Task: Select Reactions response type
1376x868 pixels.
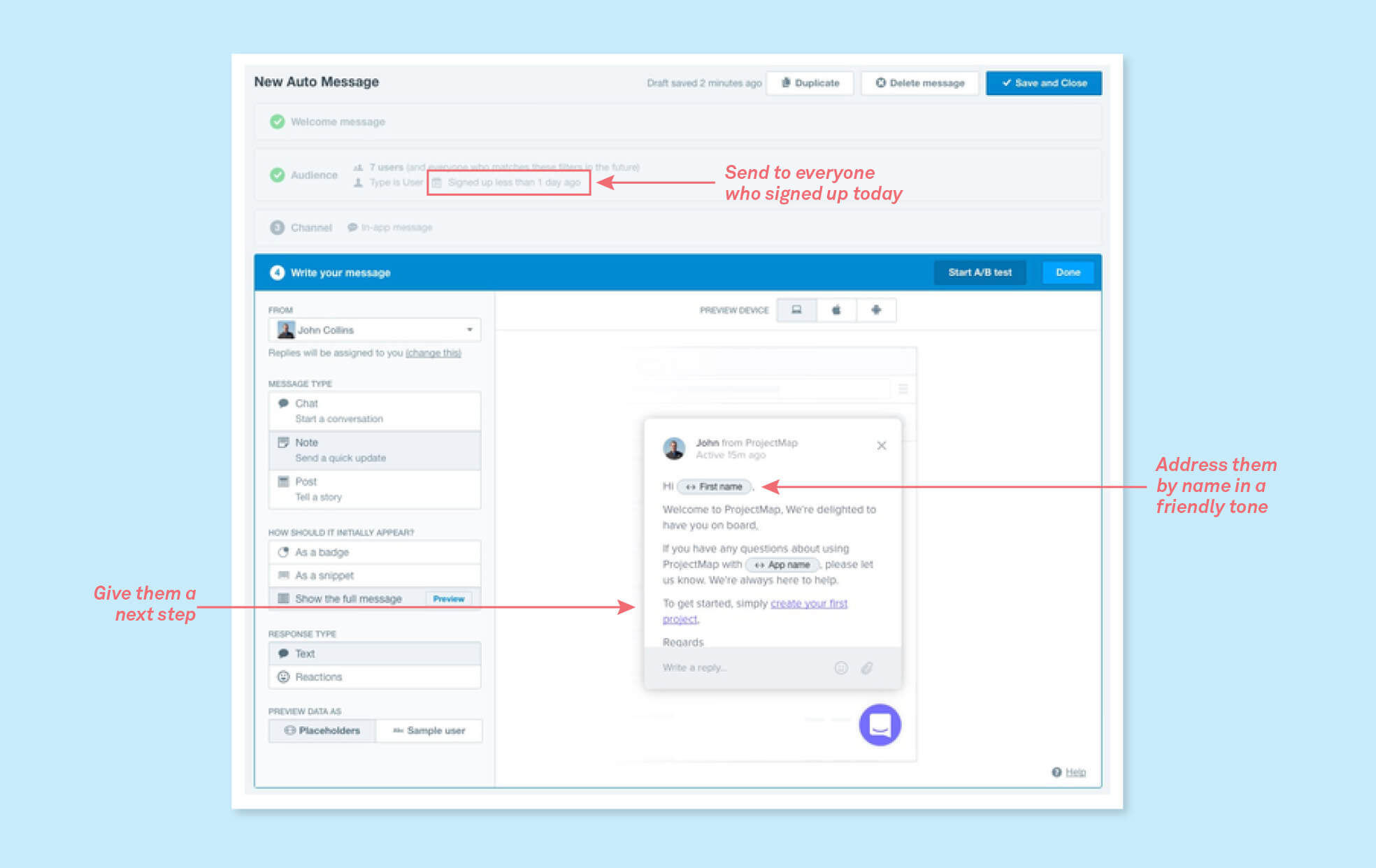Action: [x=375, y=677]
